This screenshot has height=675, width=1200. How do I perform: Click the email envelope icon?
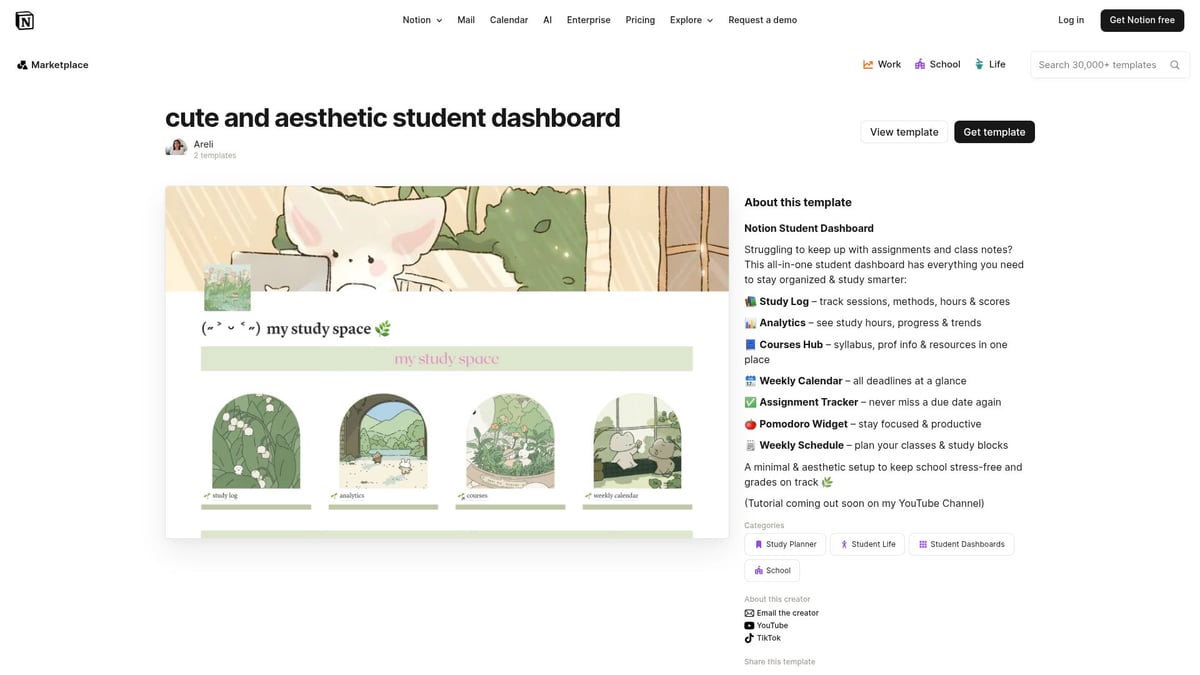(x=749, y=612)
